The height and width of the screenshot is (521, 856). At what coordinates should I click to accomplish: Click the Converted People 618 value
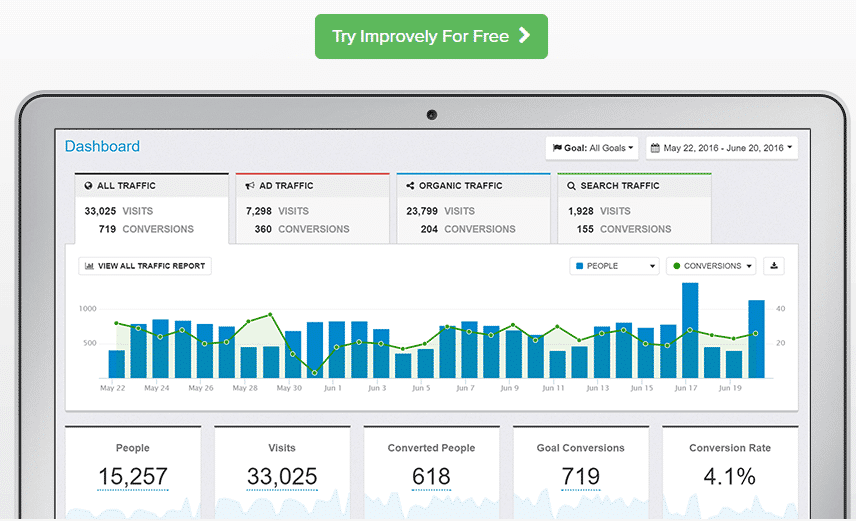tap(431, 476)
